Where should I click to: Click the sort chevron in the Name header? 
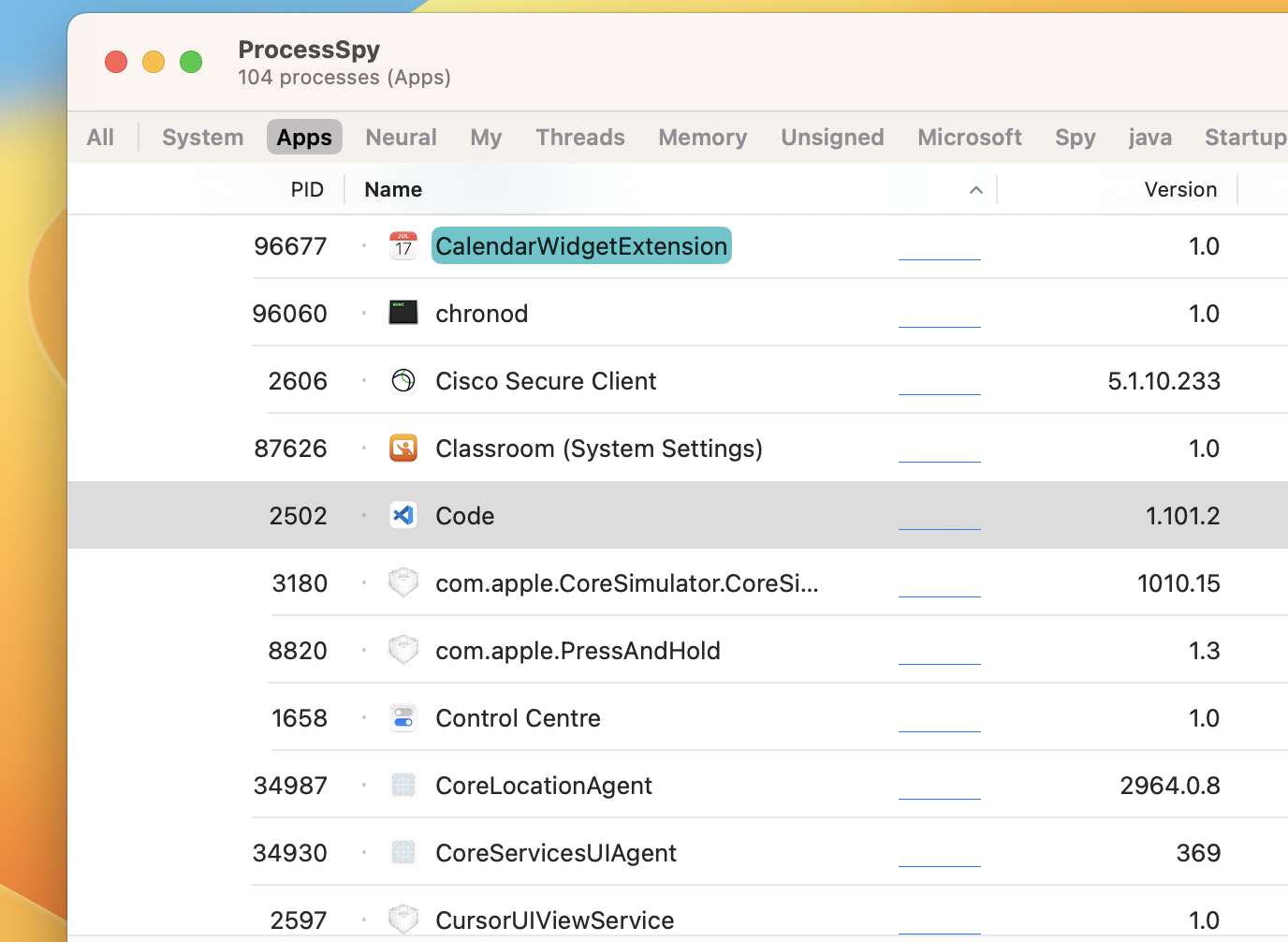coord(976,189)
